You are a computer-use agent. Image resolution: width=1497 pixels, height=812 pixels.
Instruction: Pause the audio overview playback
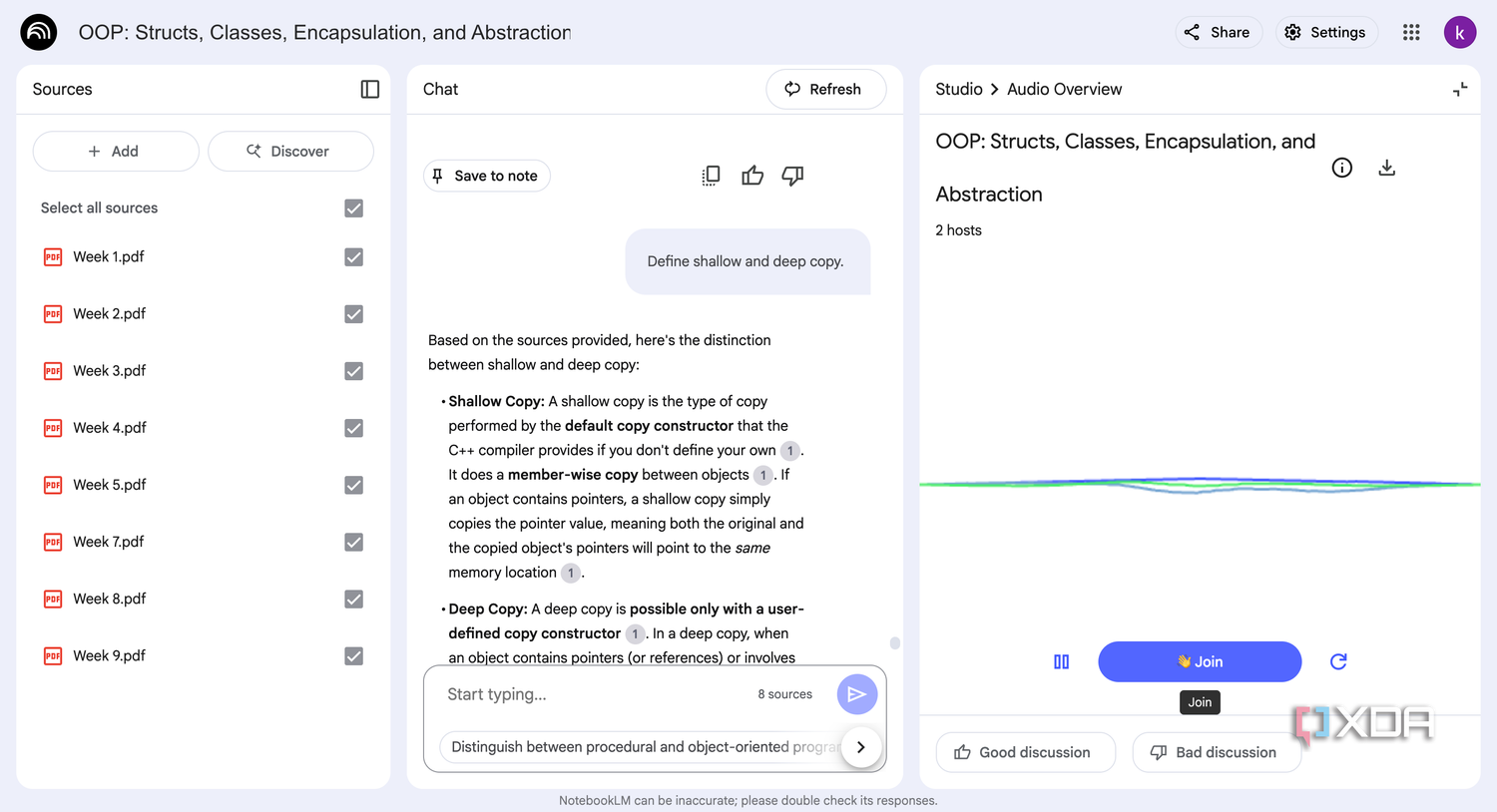click(x=1061, y=661)
